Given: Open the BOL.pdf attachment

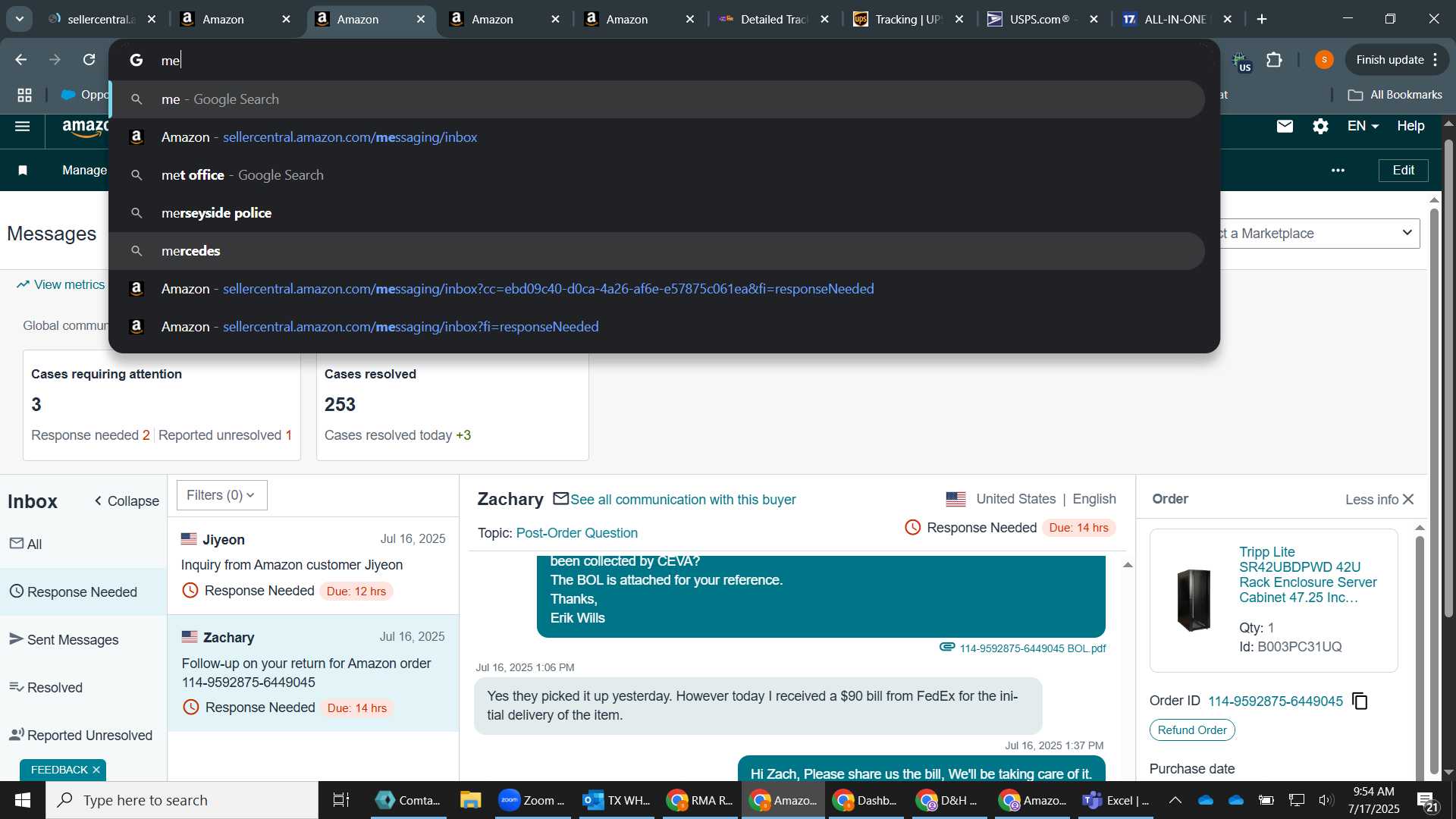Looking at the screenshot, I should tap(1032, 648).
